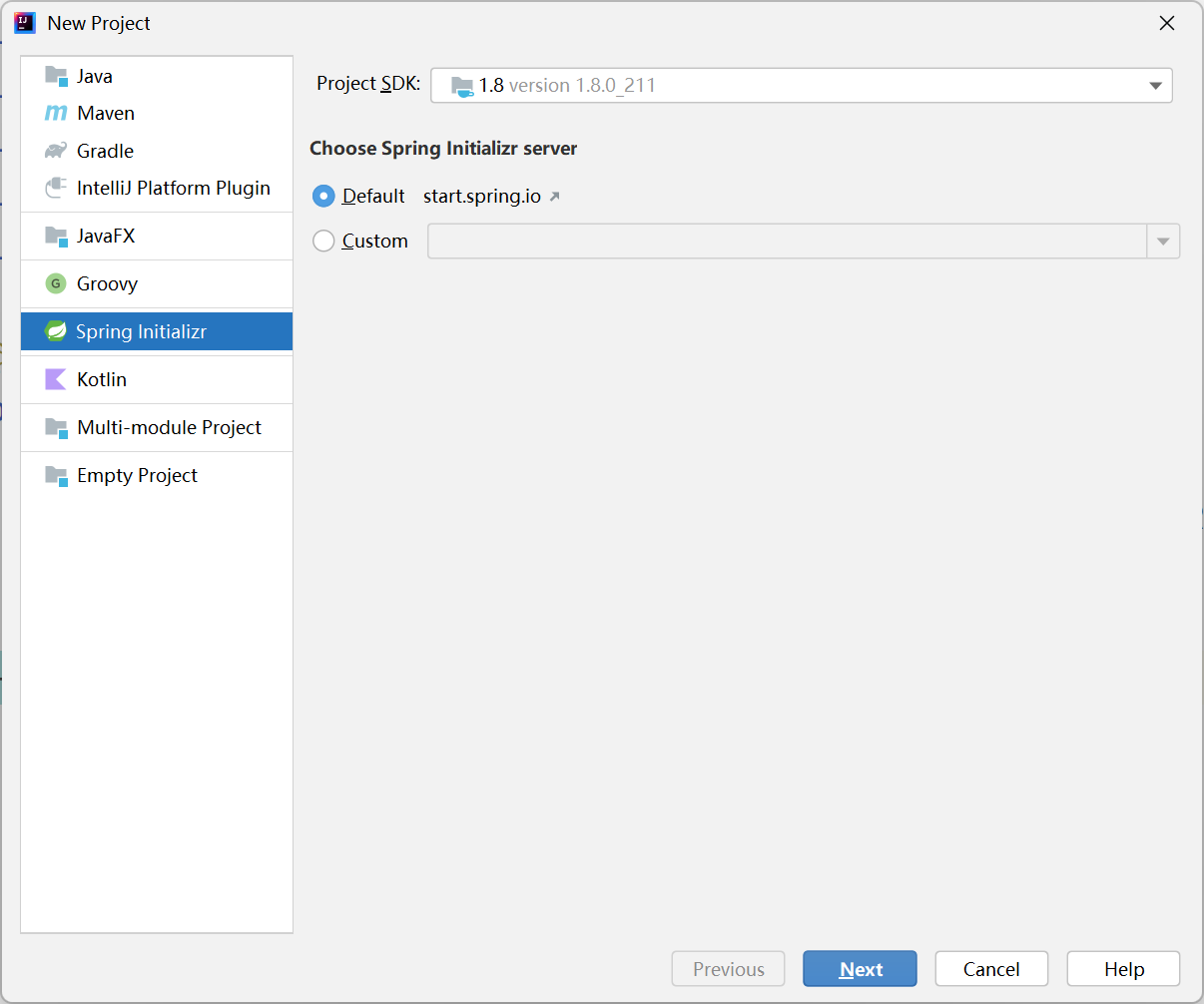The image size is (1204, 1004).
Task: Choose Java project type label
Action: (95, 76)
